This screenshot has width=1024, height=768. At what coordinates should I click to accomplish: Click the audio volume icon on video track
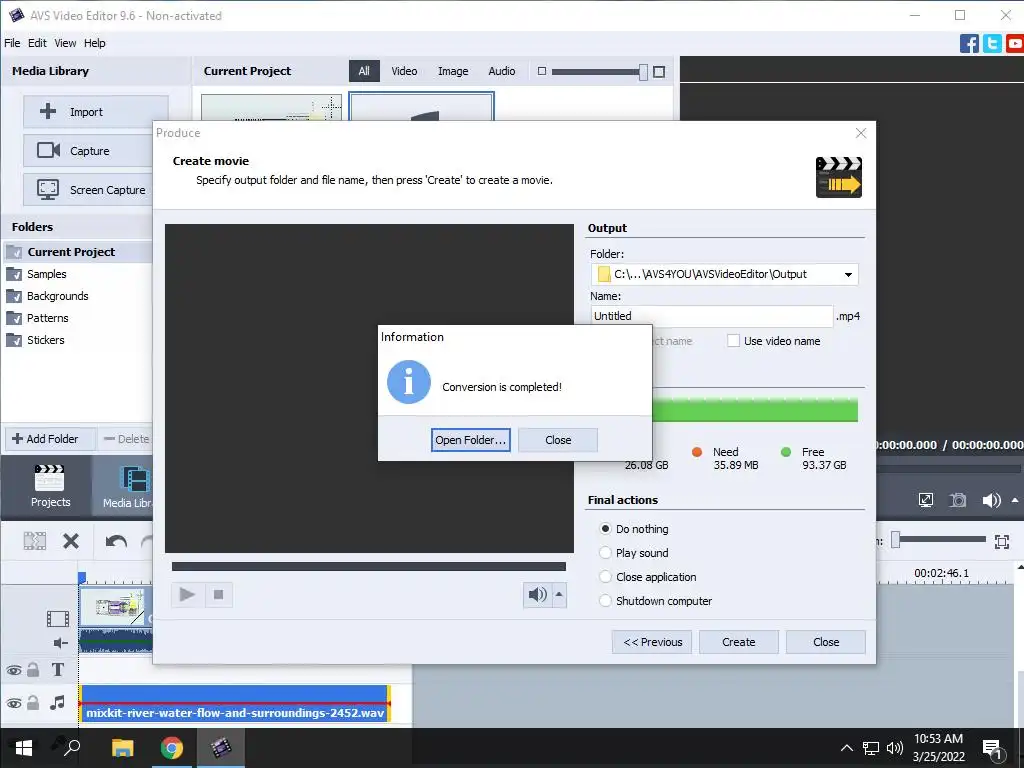click(61, 643)
